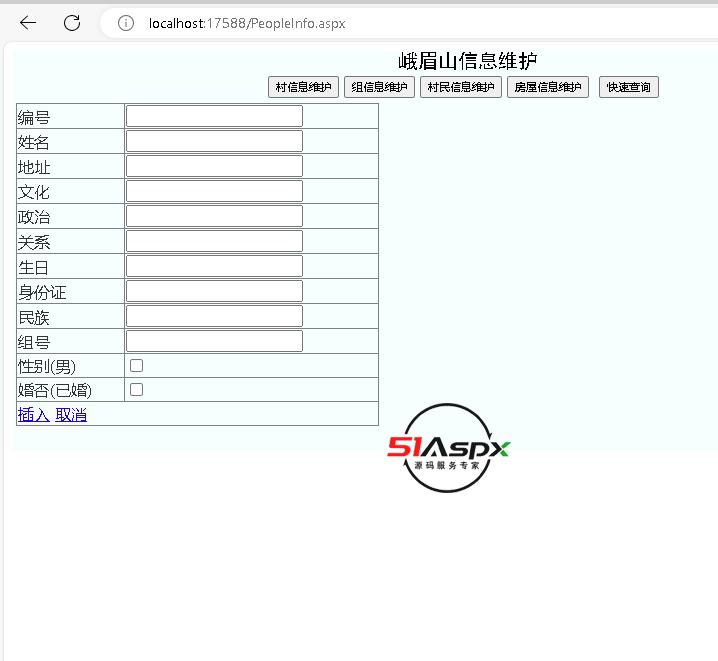Click the 取消 link to cancel

[71, 415]
